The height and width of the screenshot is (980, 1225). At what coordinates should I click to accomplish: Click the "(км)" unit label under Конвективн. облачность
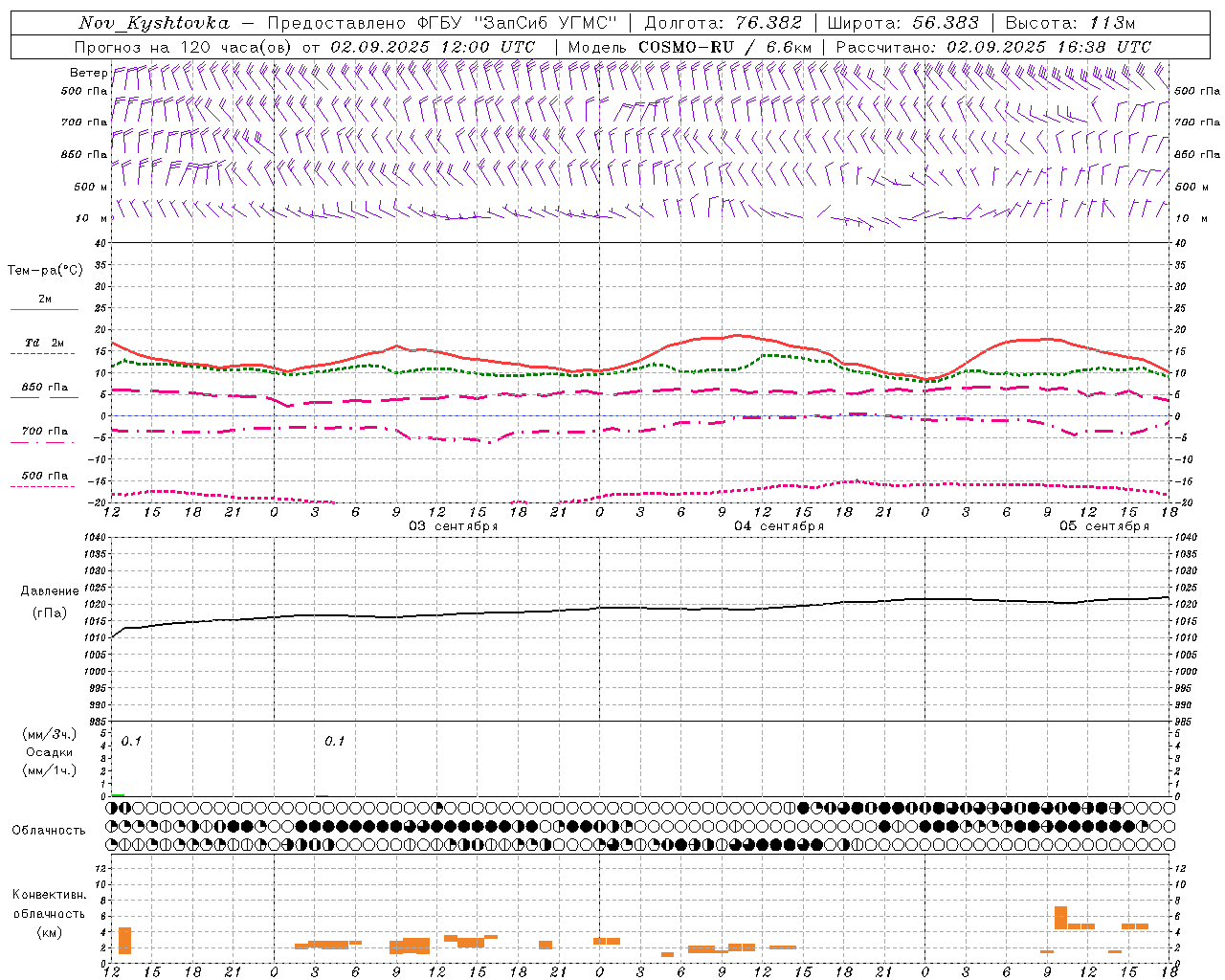point(50,932)
